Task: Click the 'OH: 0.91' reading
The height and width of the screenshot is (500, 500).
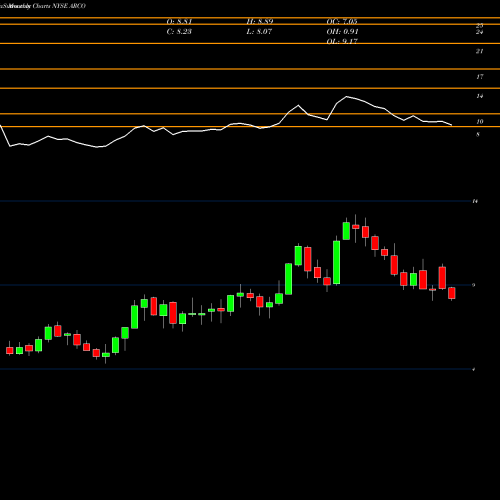Action: point(342,32)
